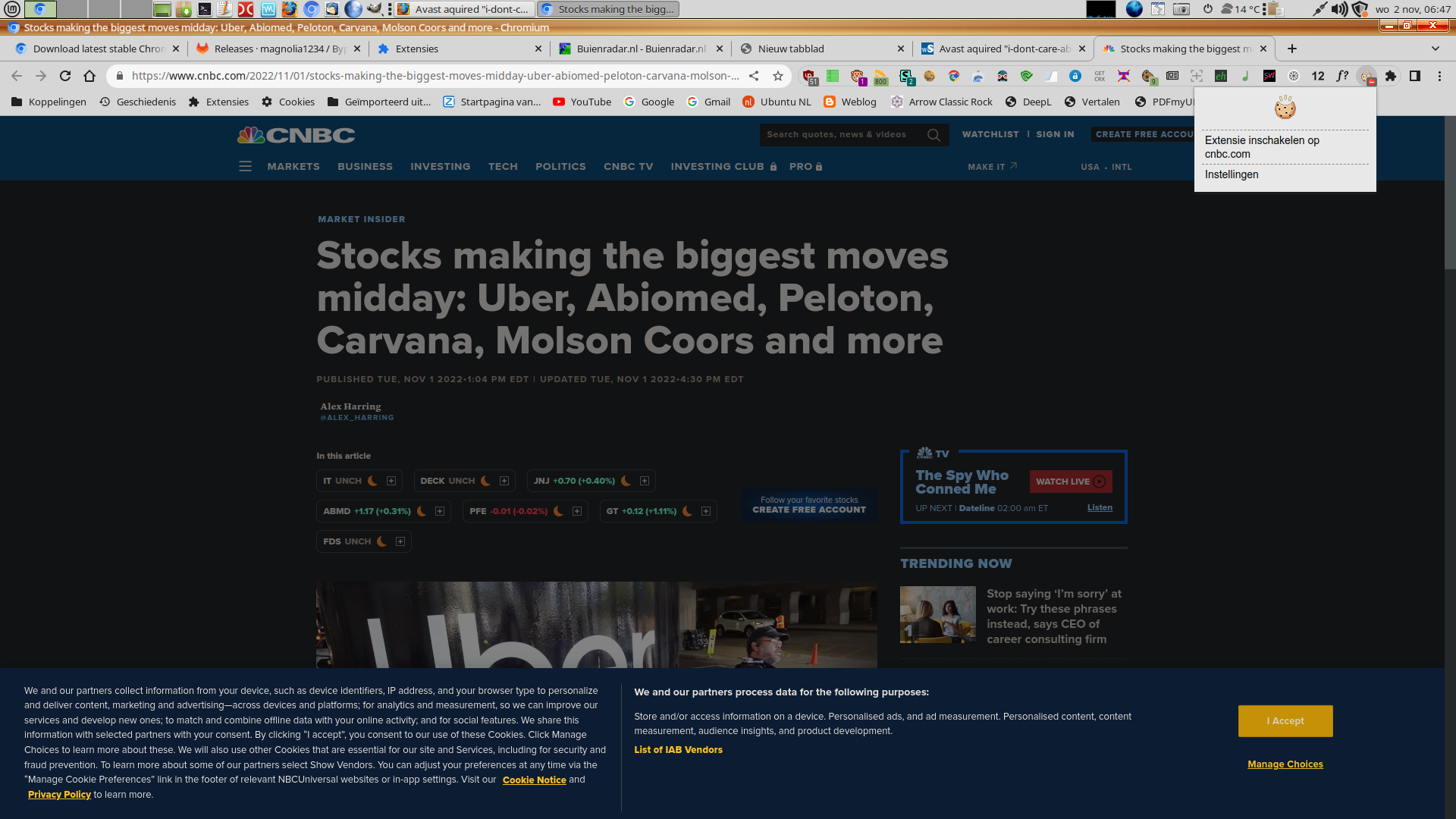Click SIGN IN on CNBC header
Screen dimensions: 1456x819
[1055, 134]
